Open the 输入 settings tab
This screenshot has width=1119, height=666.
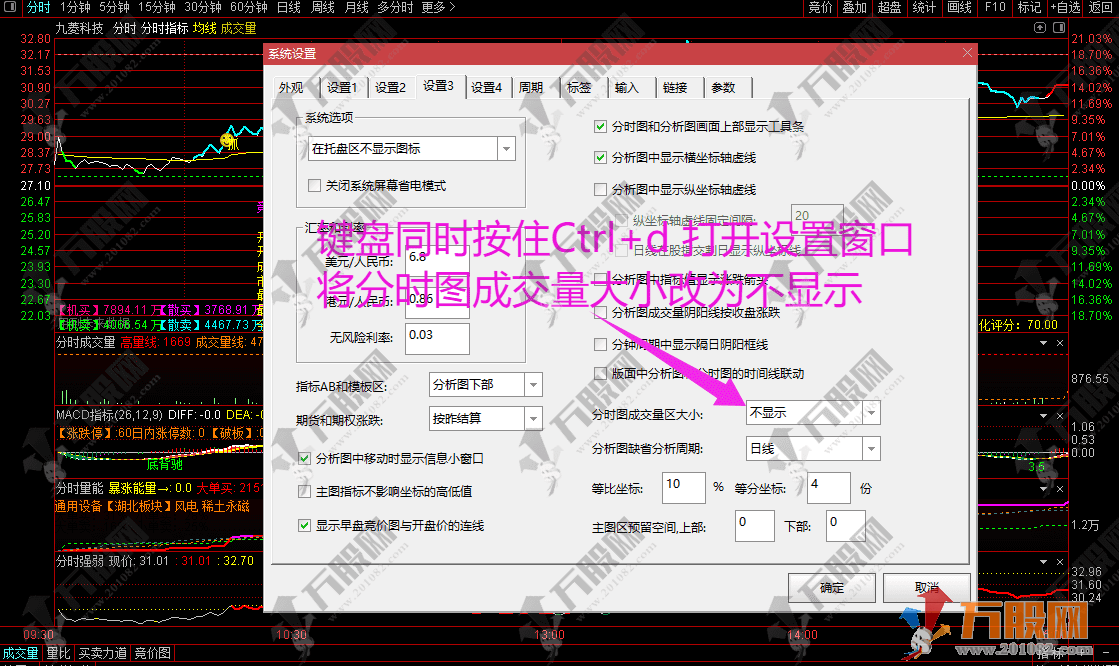coord(627,88)
